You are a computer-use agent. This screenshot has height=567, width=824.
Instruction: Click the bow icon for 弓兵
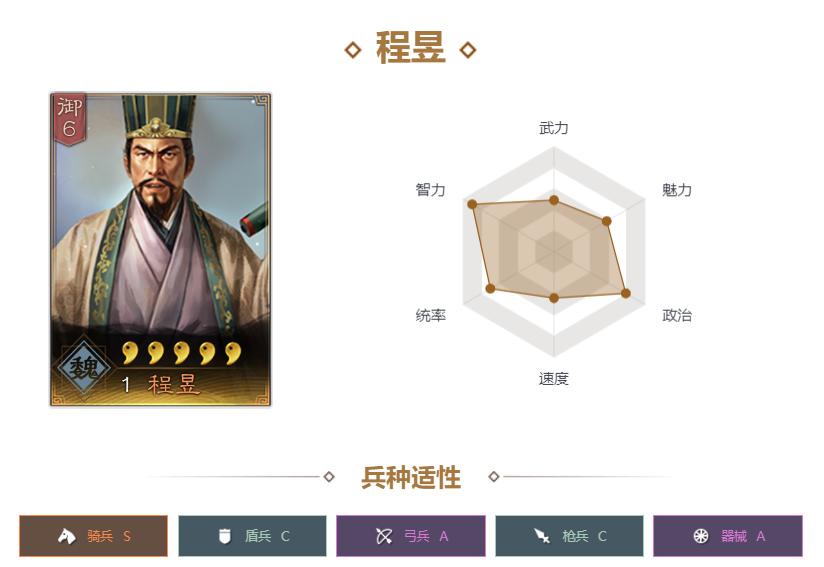[x=384, y=536]
